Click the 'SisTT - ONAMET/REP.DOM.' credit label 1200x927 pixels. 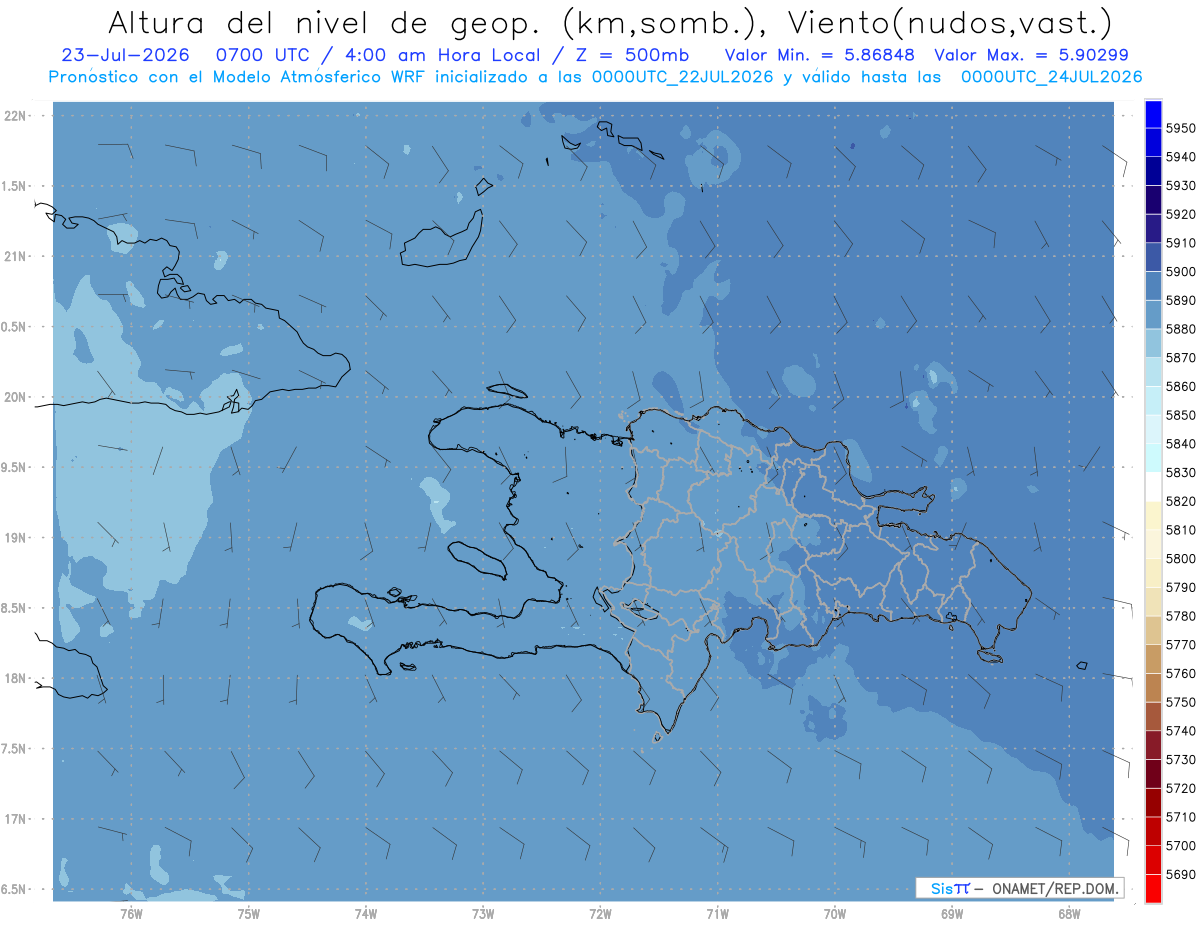1020,888
